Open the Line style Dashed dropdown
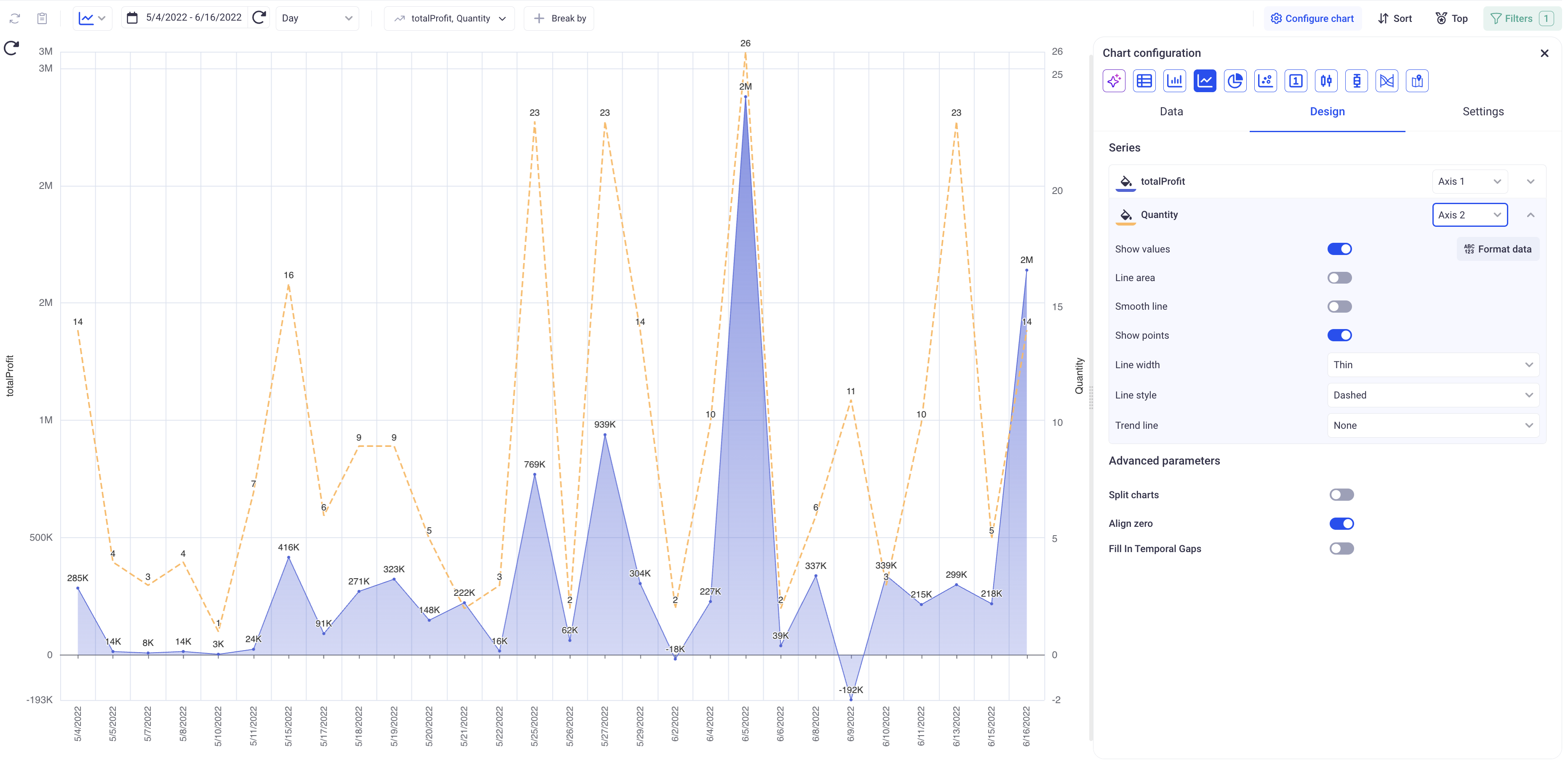The width and height of the screenshot is (1568, 765). [1432, 395]
